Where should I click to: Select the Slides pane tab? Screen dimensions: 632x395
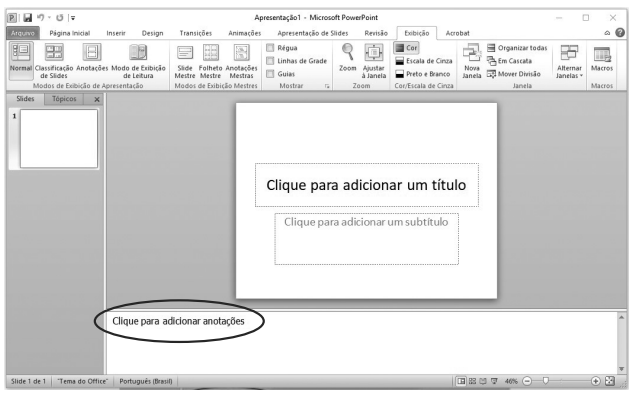[25, 99]
